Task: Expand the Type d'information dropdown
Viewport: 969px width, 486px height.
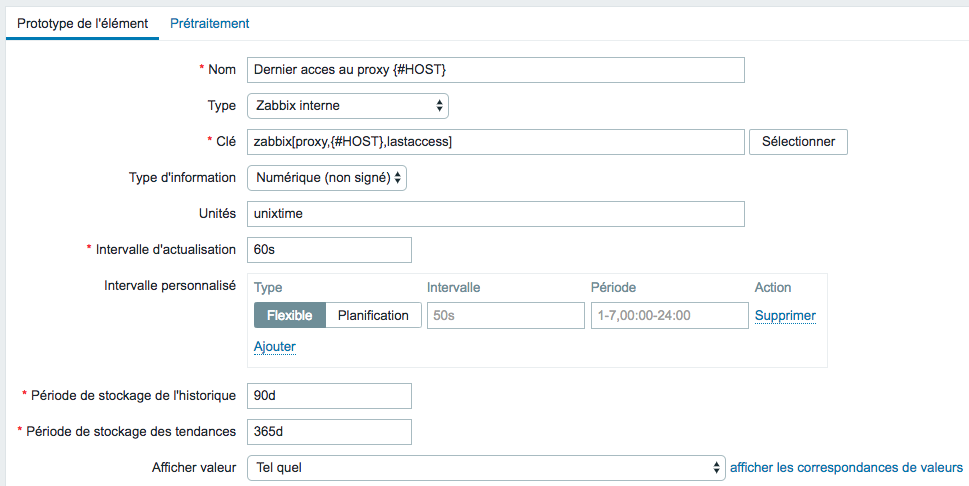Action: [x=326, y=178]
